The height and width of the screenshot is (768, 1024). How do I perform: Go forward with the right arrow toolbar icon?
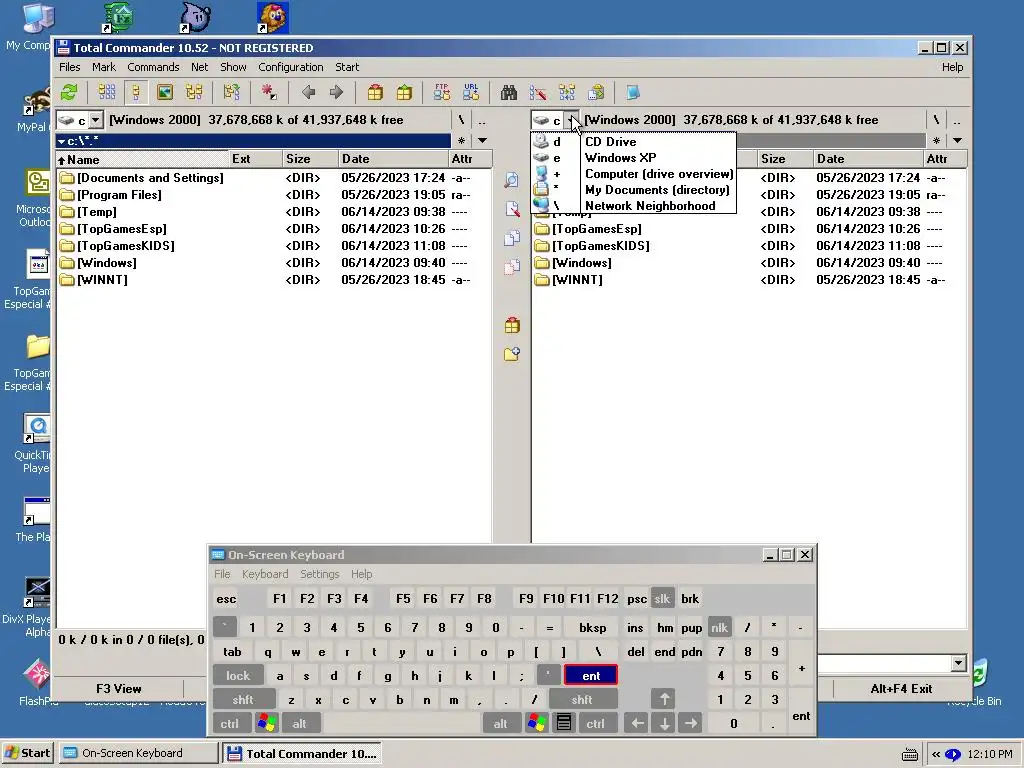336,93
